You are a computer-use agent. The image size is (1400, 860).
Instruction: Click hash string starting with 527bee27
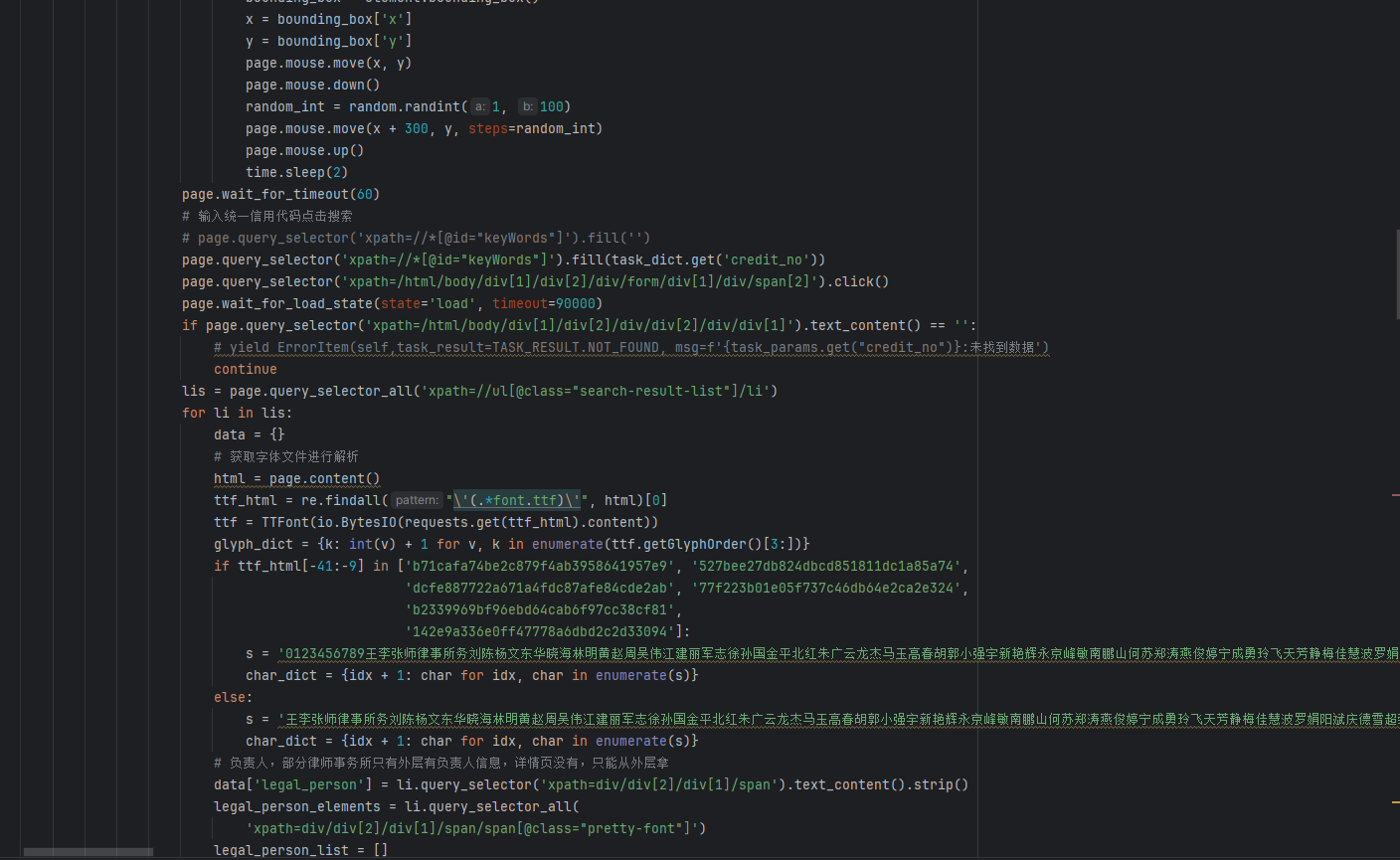coord(825,566)
